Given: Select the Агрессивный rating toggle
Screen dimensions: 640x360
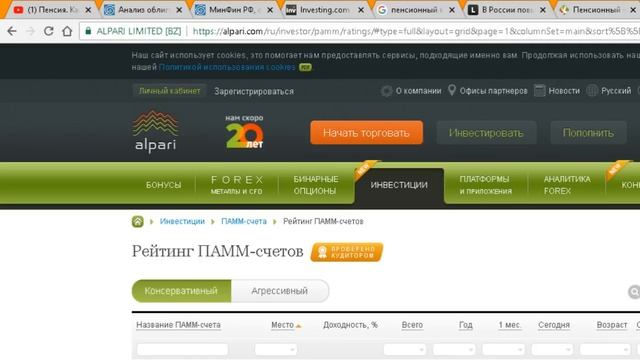Looking at the screenshot, I should pos(280,291).
